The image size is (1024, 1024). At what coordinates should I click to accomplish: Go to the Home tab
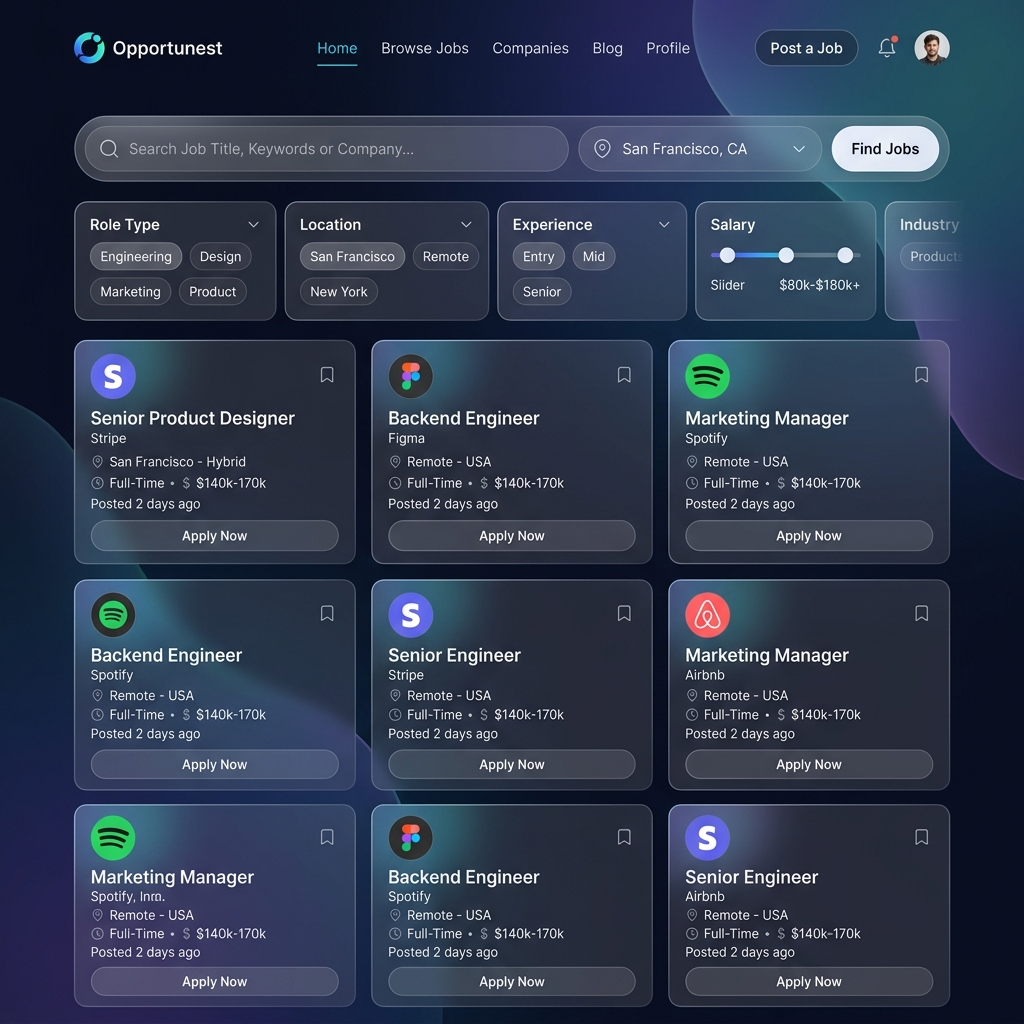[337, 48]
